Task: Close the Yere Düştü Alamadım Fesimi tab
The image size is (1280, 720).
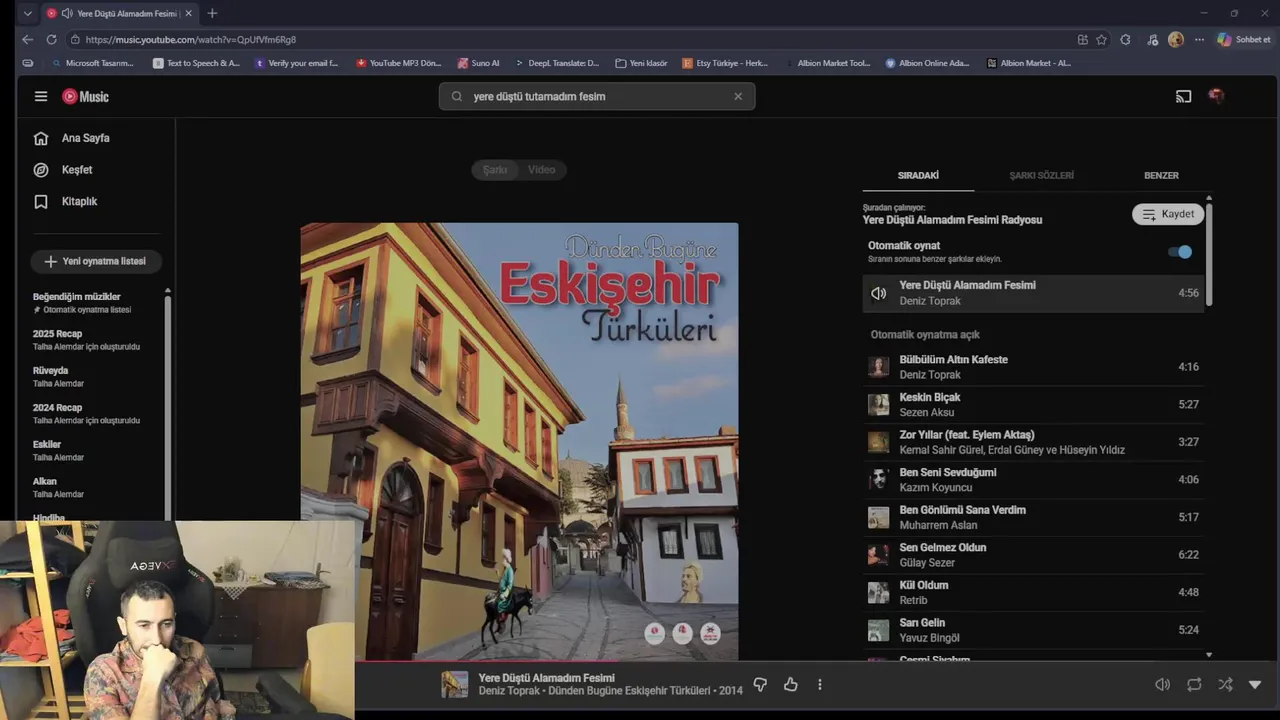Action: (188, 13)
